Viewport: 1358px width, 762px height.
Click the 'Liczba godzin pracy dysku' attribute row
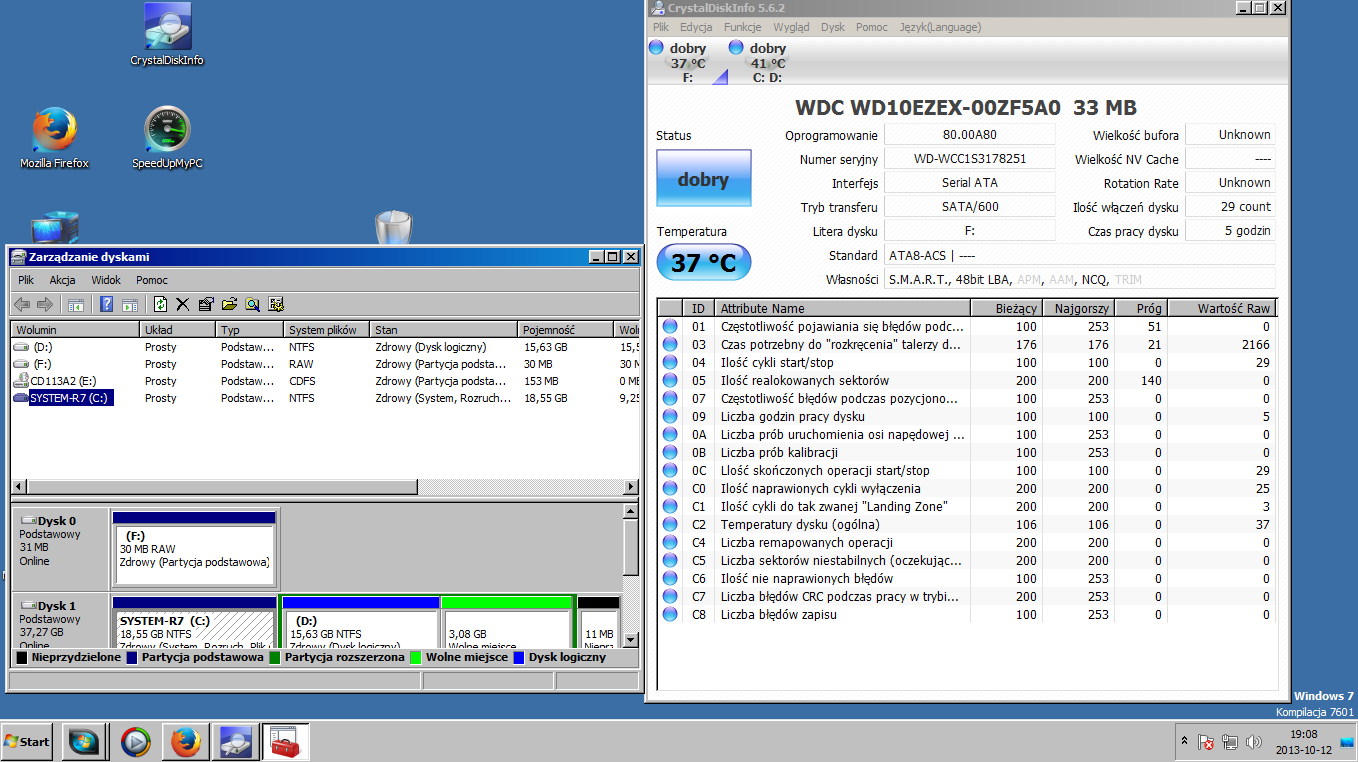click(x=967, y=417)
